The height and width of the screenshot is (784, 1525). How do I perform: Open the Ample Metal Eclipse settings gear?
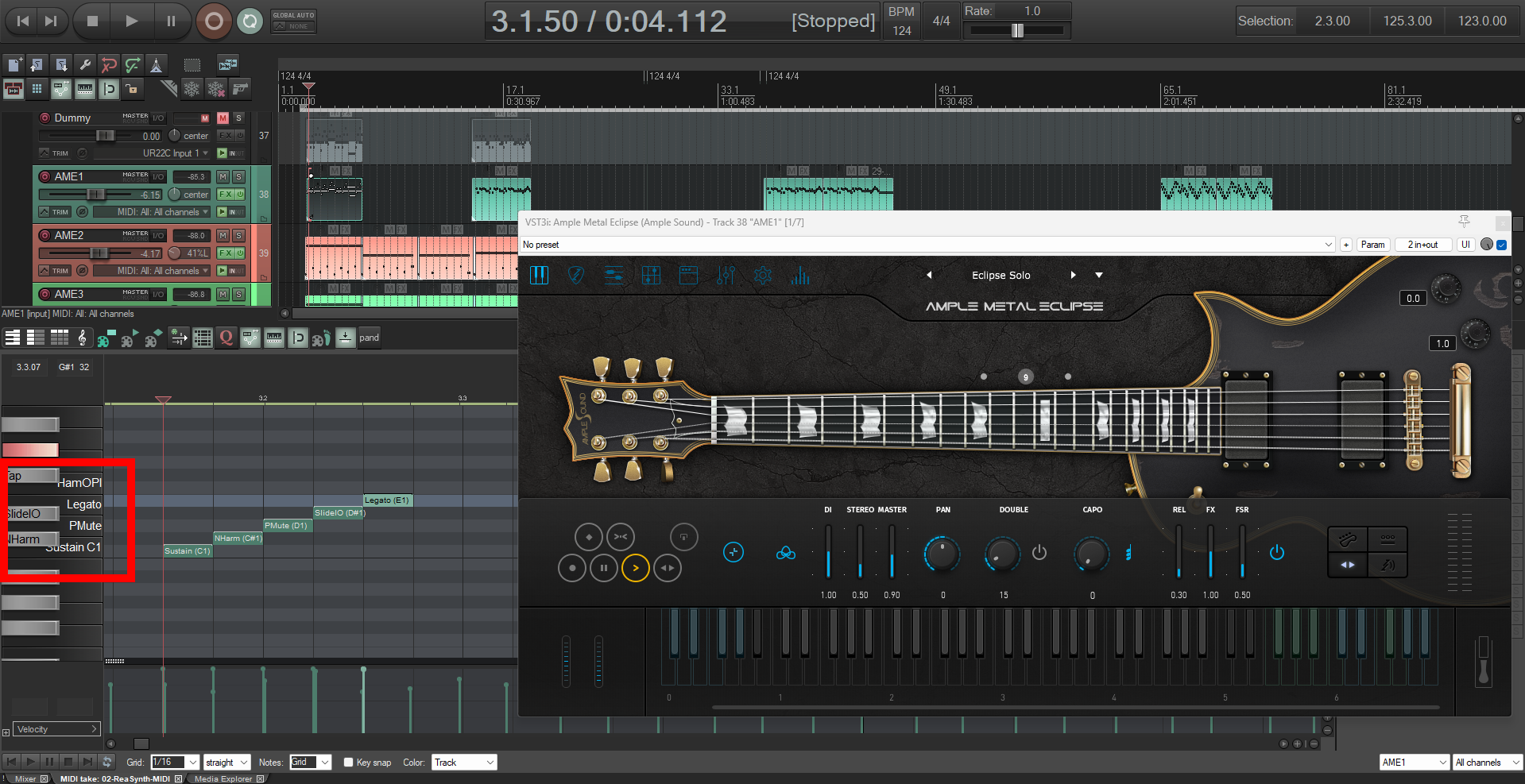coord(763,276)
